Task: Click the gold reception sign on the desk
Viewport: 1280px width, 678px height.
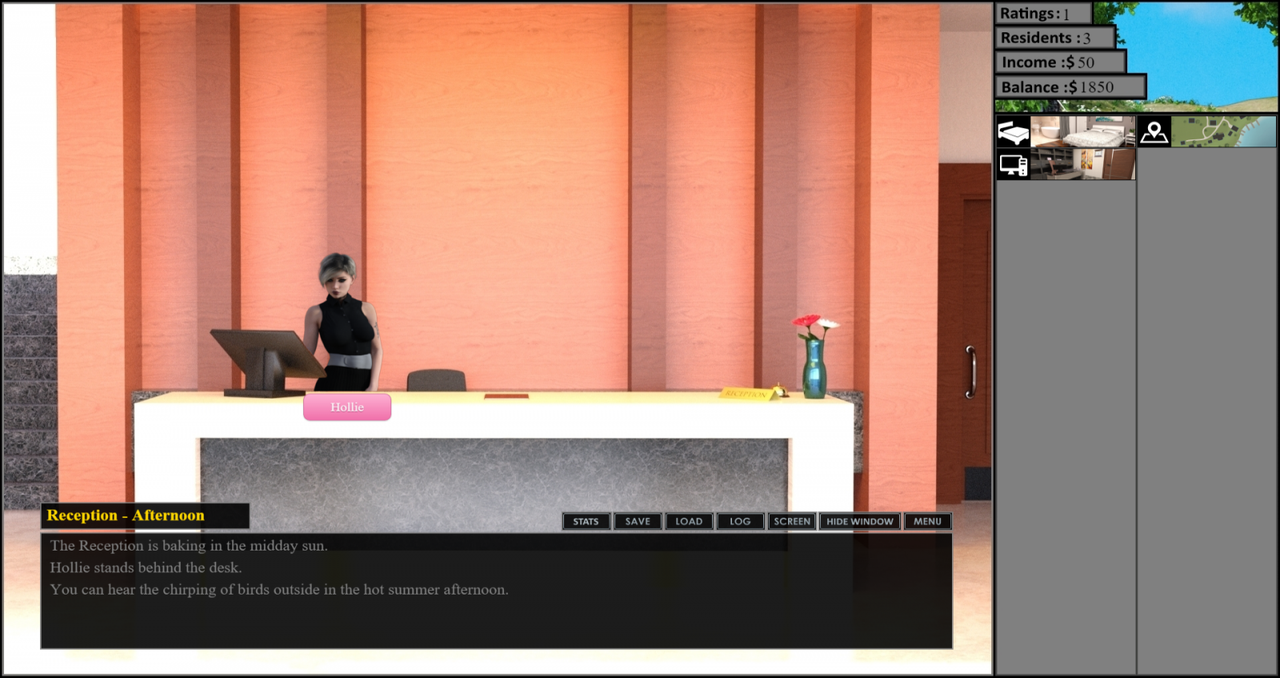Action: [x=749, y=393]
